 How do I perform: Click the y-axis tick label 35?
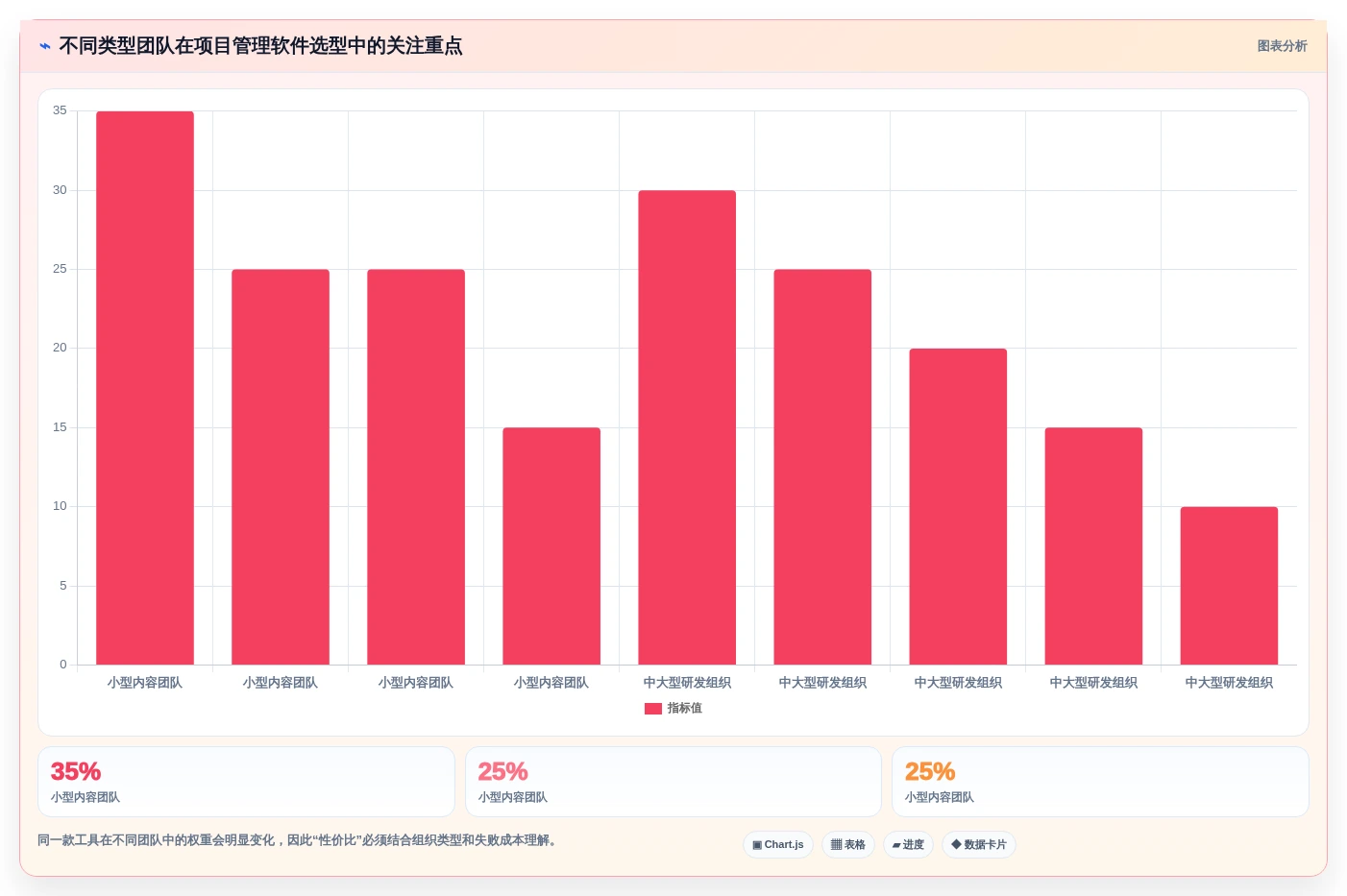click(60, 110)
